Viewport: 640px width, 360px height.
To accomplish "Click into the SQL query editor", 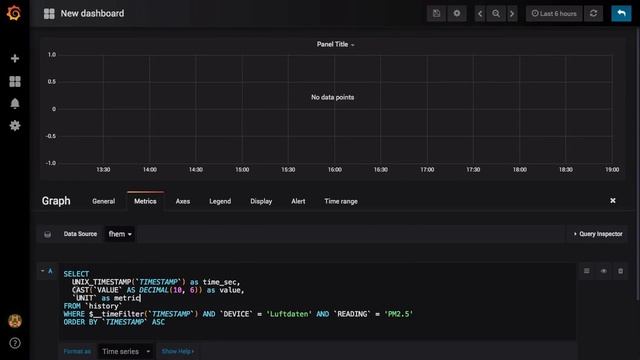I will point(318,301).
